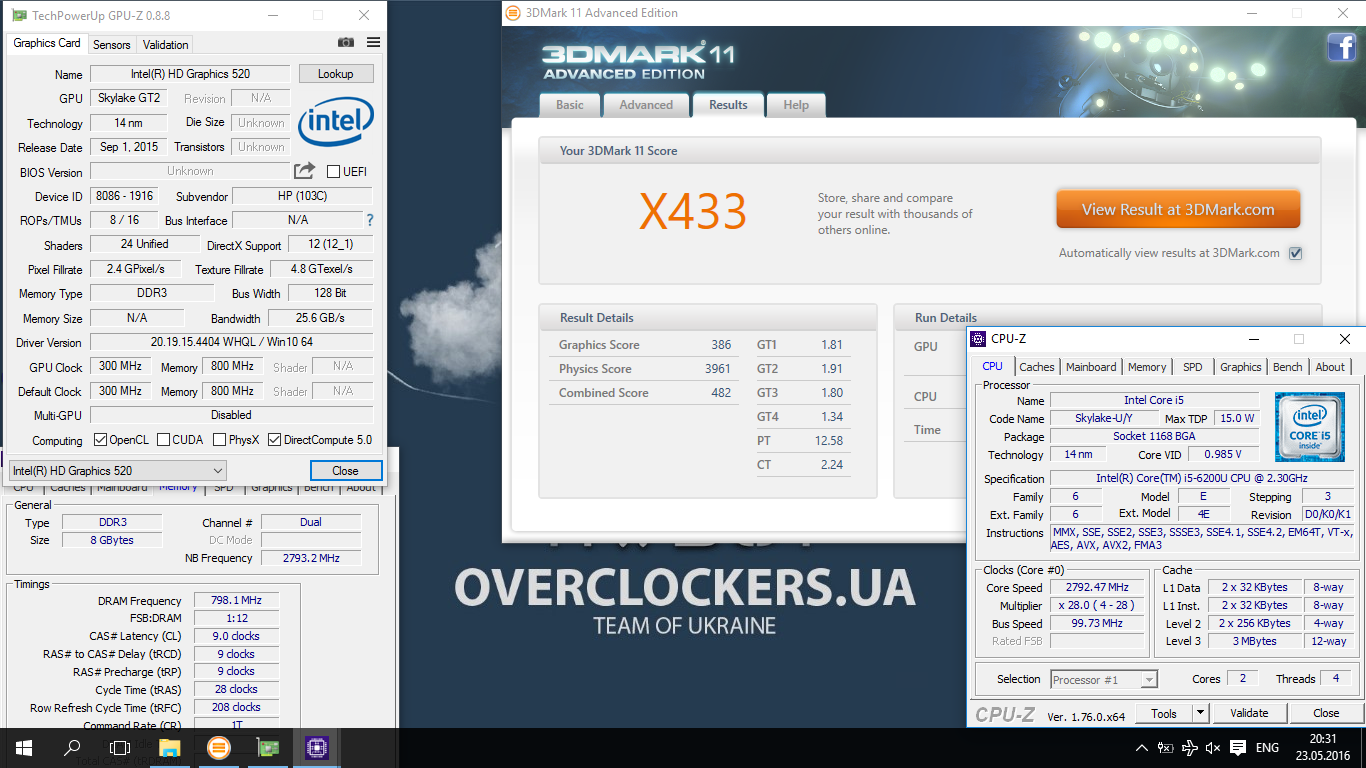Select the 3DMark Results tab

[x=728, y=104]
